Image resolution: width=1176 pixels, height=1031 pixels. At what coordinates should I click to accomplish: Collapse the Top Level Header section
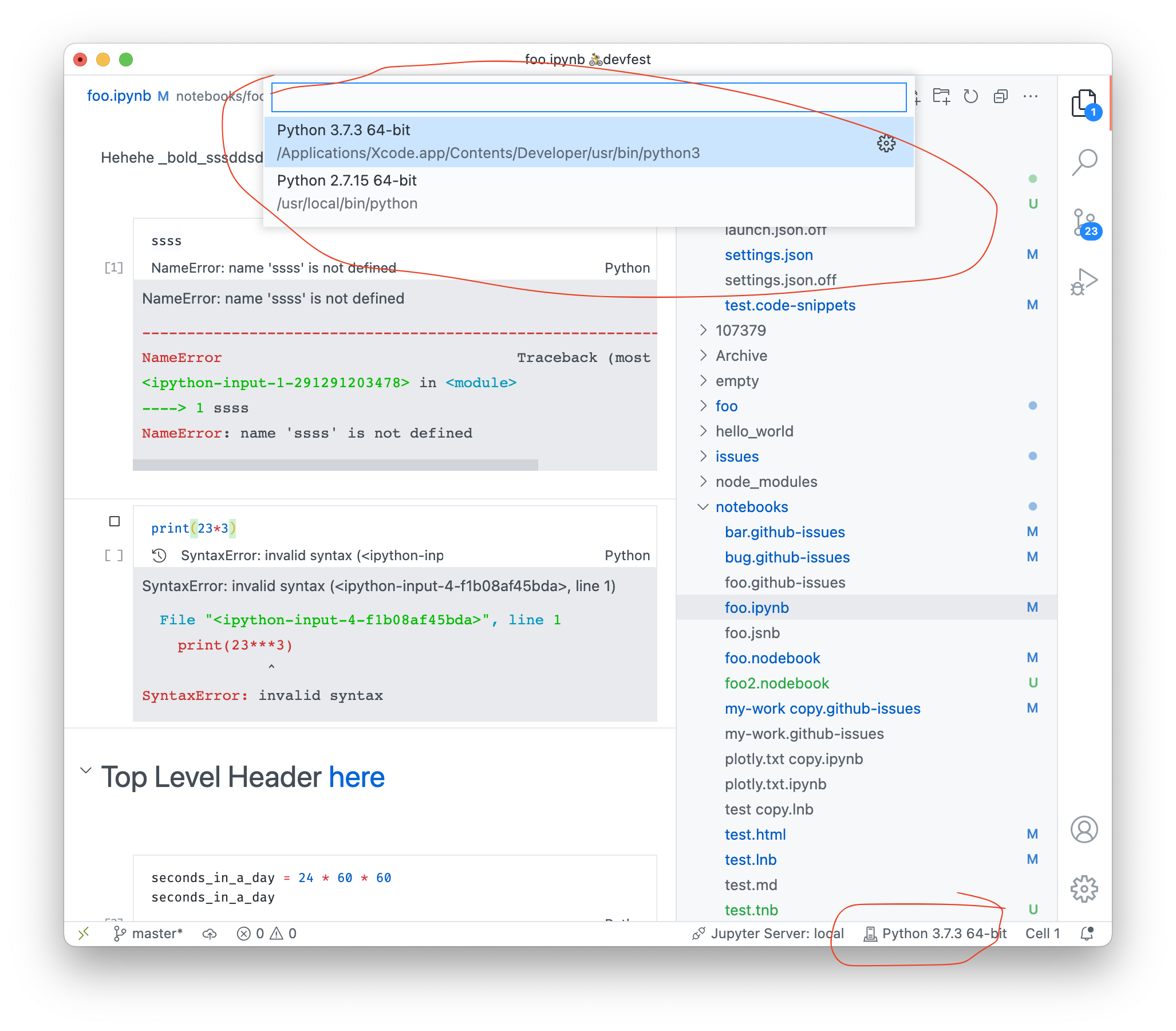86,770
